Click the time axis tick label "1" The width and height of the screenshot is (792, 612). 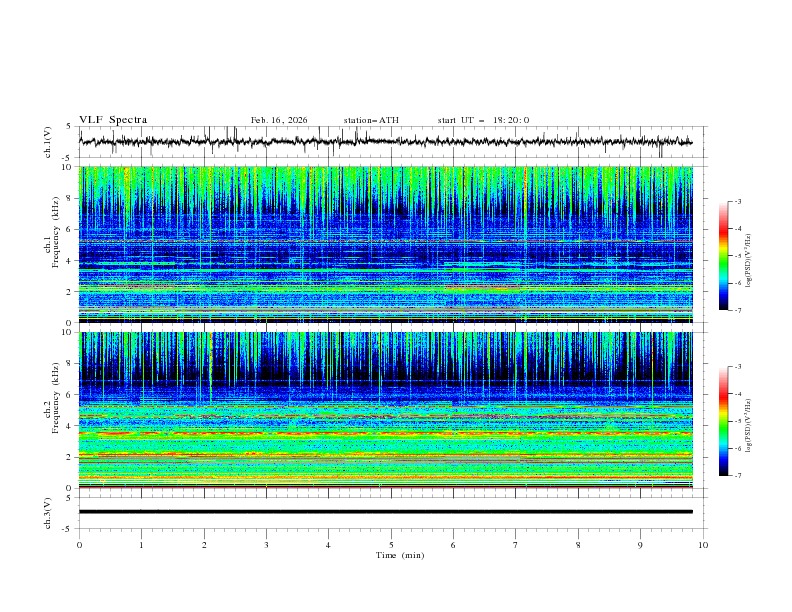141,545
